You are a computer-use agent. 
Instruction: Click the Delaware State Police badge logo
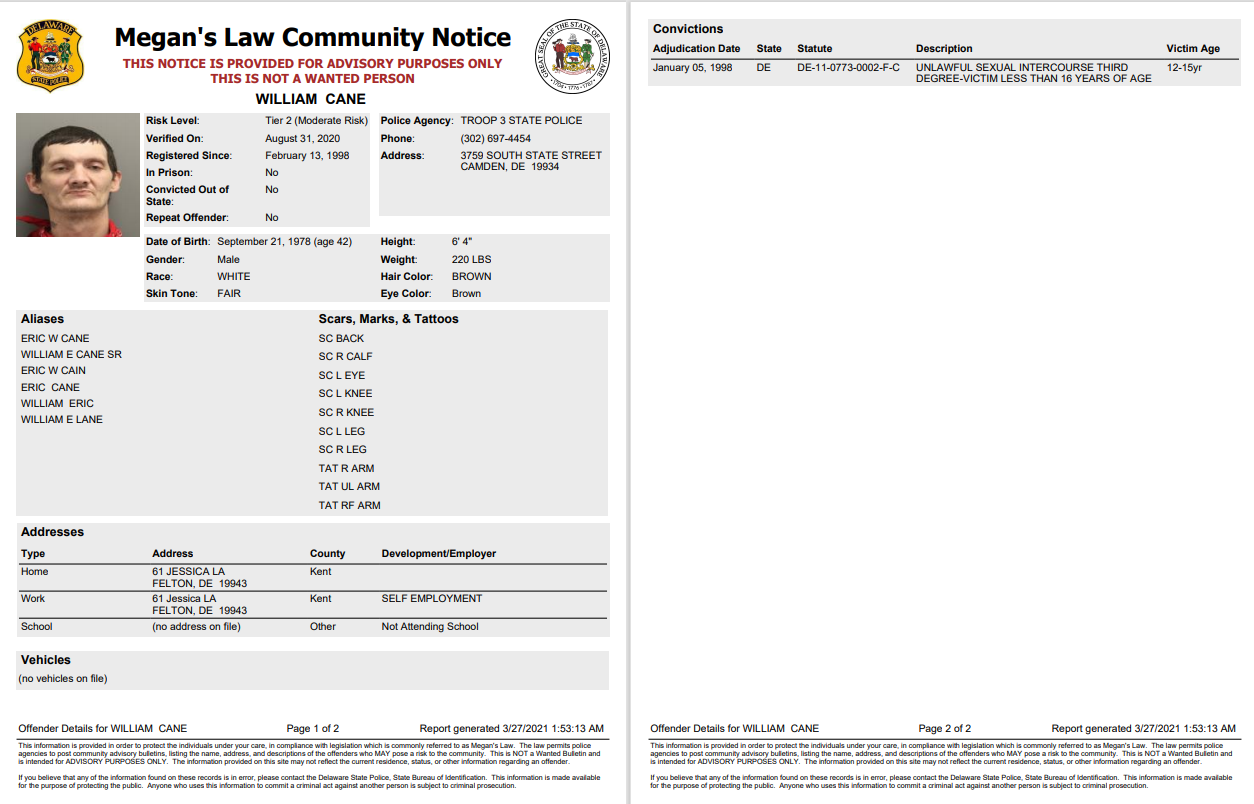pyautogui.click(x=50, y=57)
